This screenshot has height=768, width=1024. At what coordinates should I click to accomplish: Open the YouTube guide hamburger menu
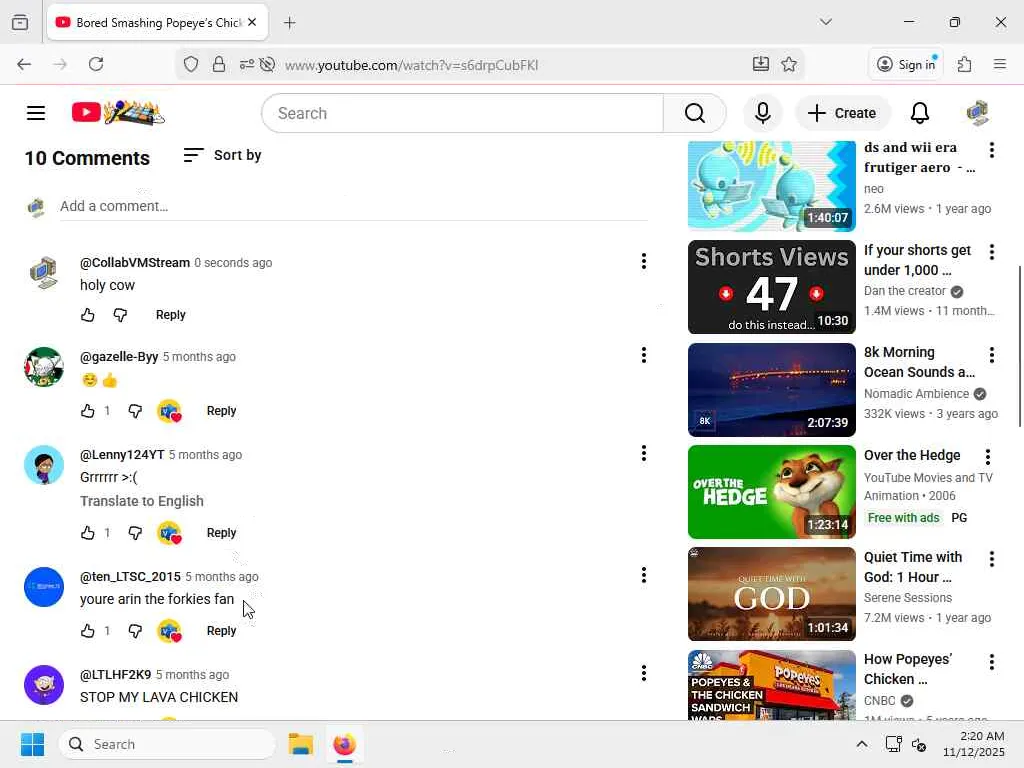click(x=36, y=113)
